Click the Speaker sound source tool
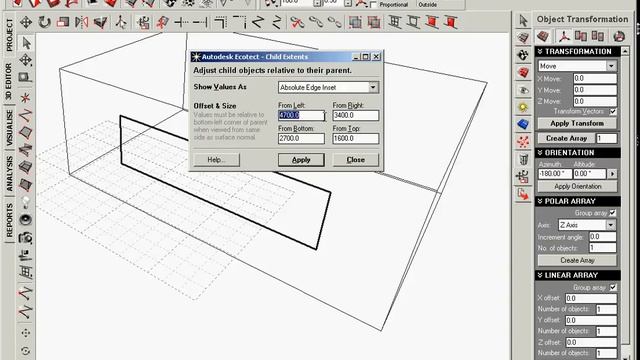 point(25,220)
